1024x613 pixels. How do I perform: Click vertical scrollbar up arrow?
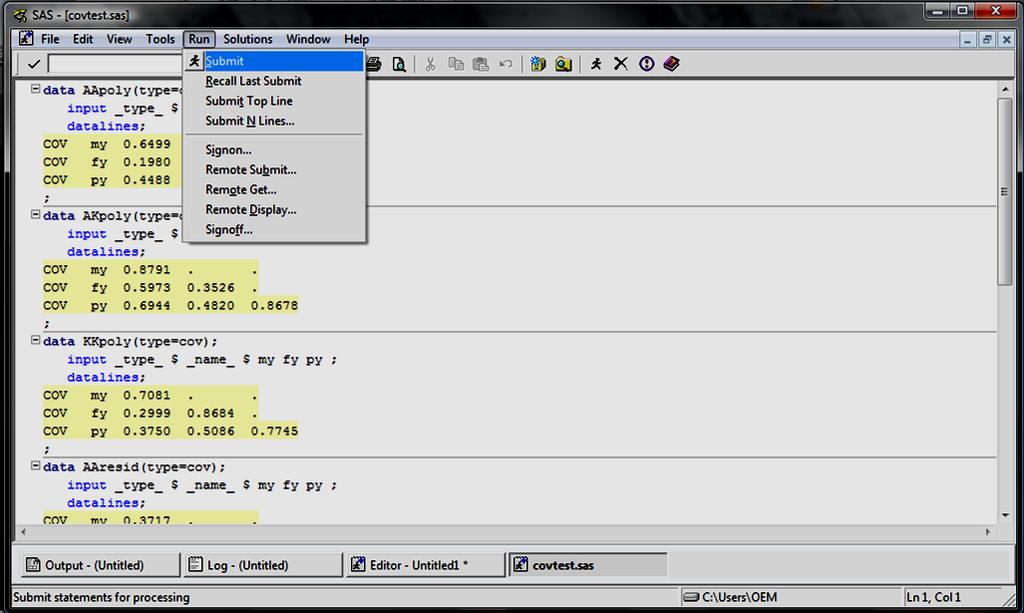pos(1005,88)
